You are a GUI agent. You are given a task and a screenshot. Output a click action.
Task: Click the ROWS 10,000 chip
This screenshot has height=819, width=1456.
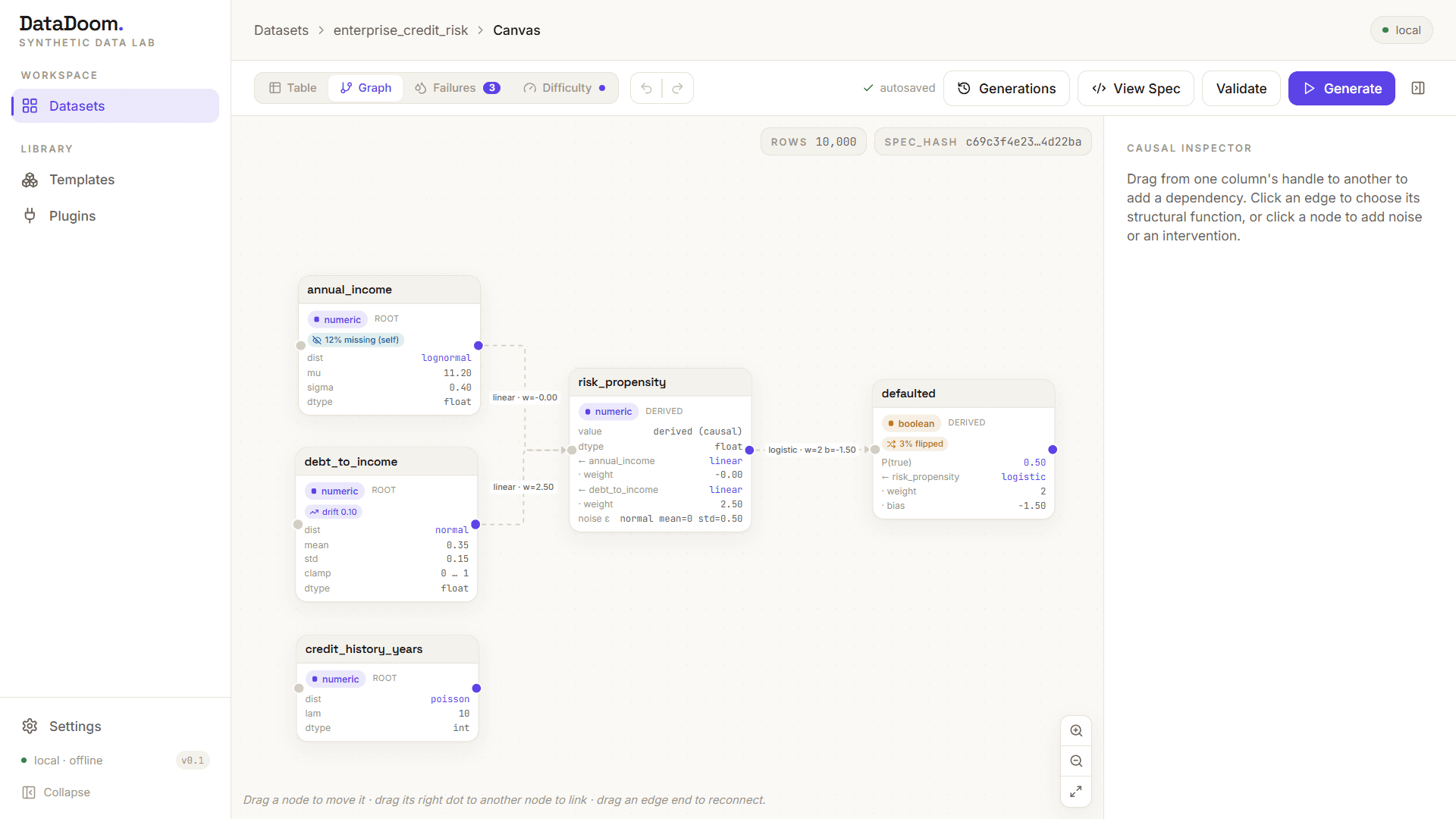pos(814,142)
